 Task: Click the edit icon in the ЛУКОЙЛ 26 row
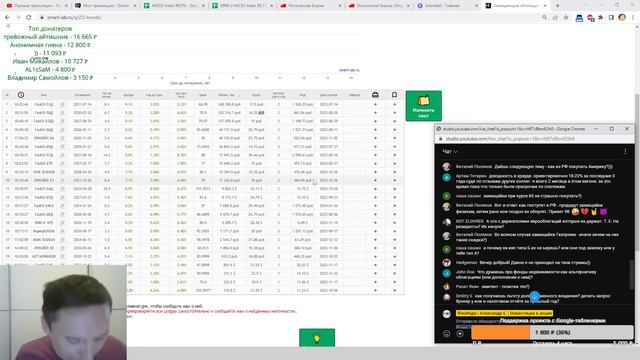point(62,138)
